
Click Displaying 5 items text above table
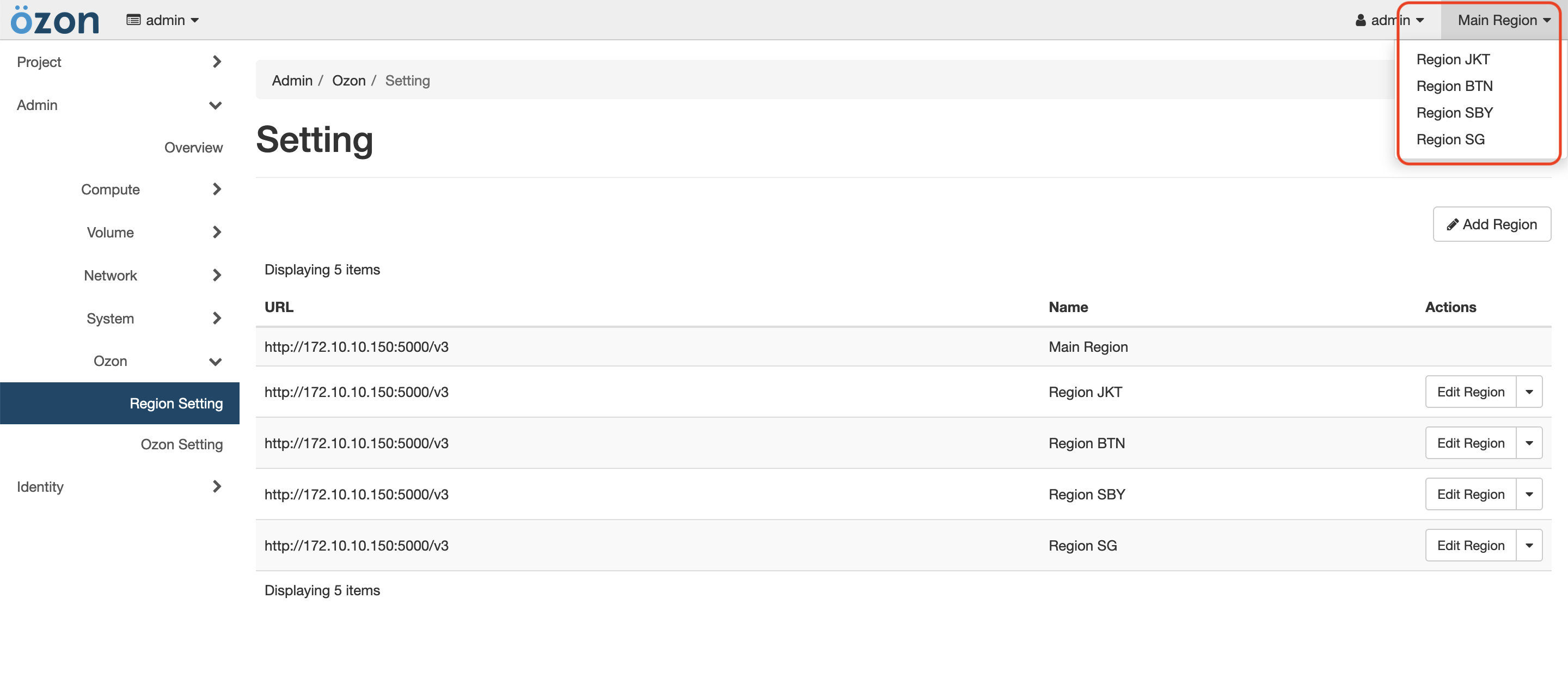(322, 269)
